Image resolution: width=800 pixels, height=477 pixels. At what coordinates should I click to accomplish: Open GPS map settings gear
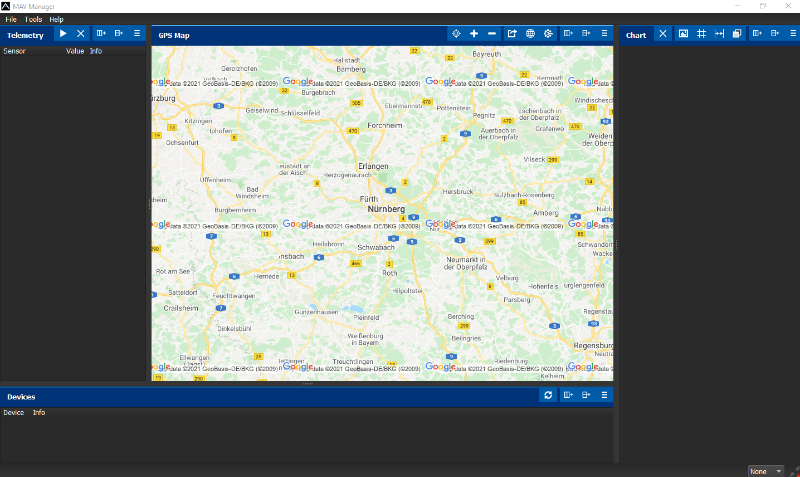pos(548,34)
